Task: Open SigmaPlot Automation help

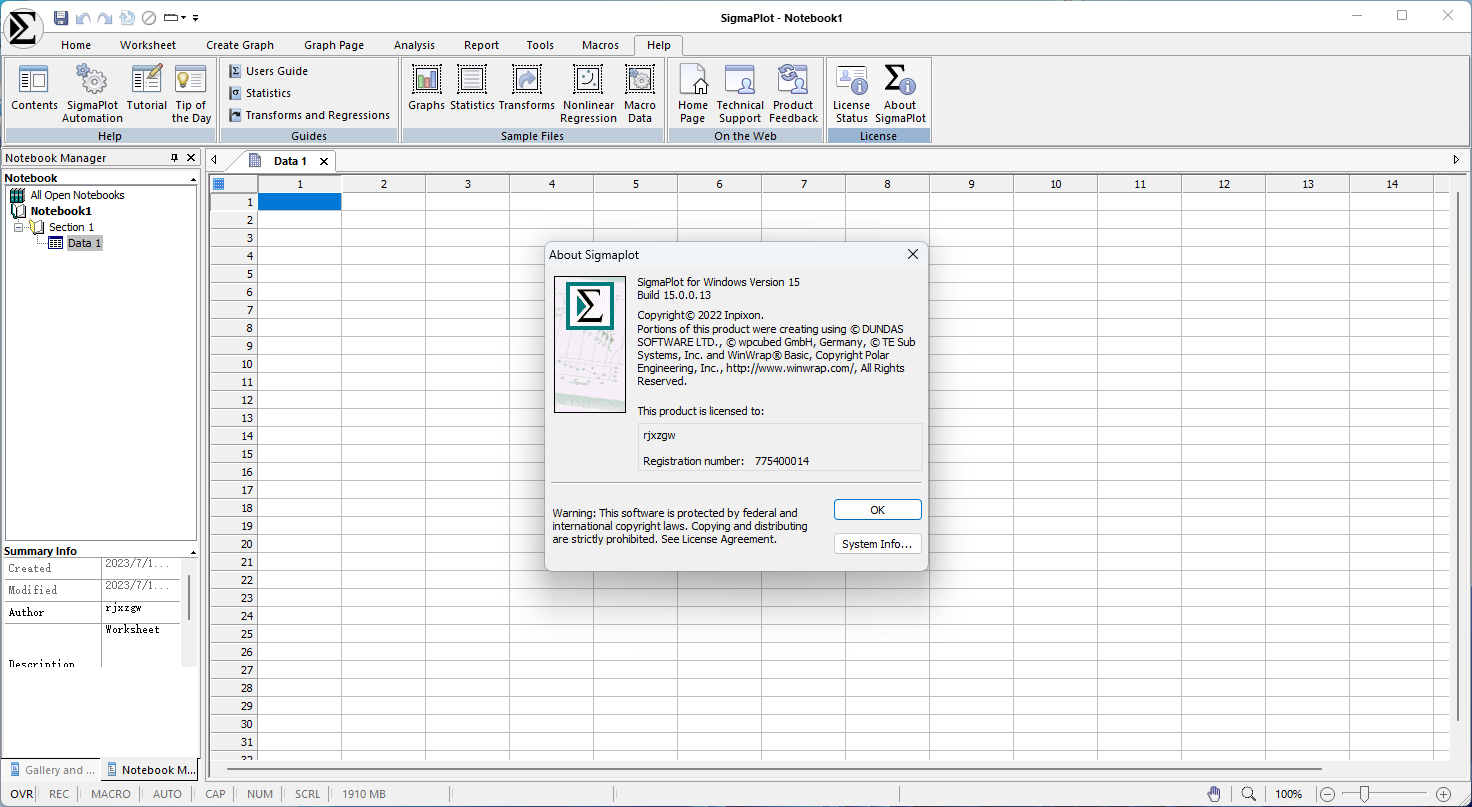Action: click(x=92, y=92)
